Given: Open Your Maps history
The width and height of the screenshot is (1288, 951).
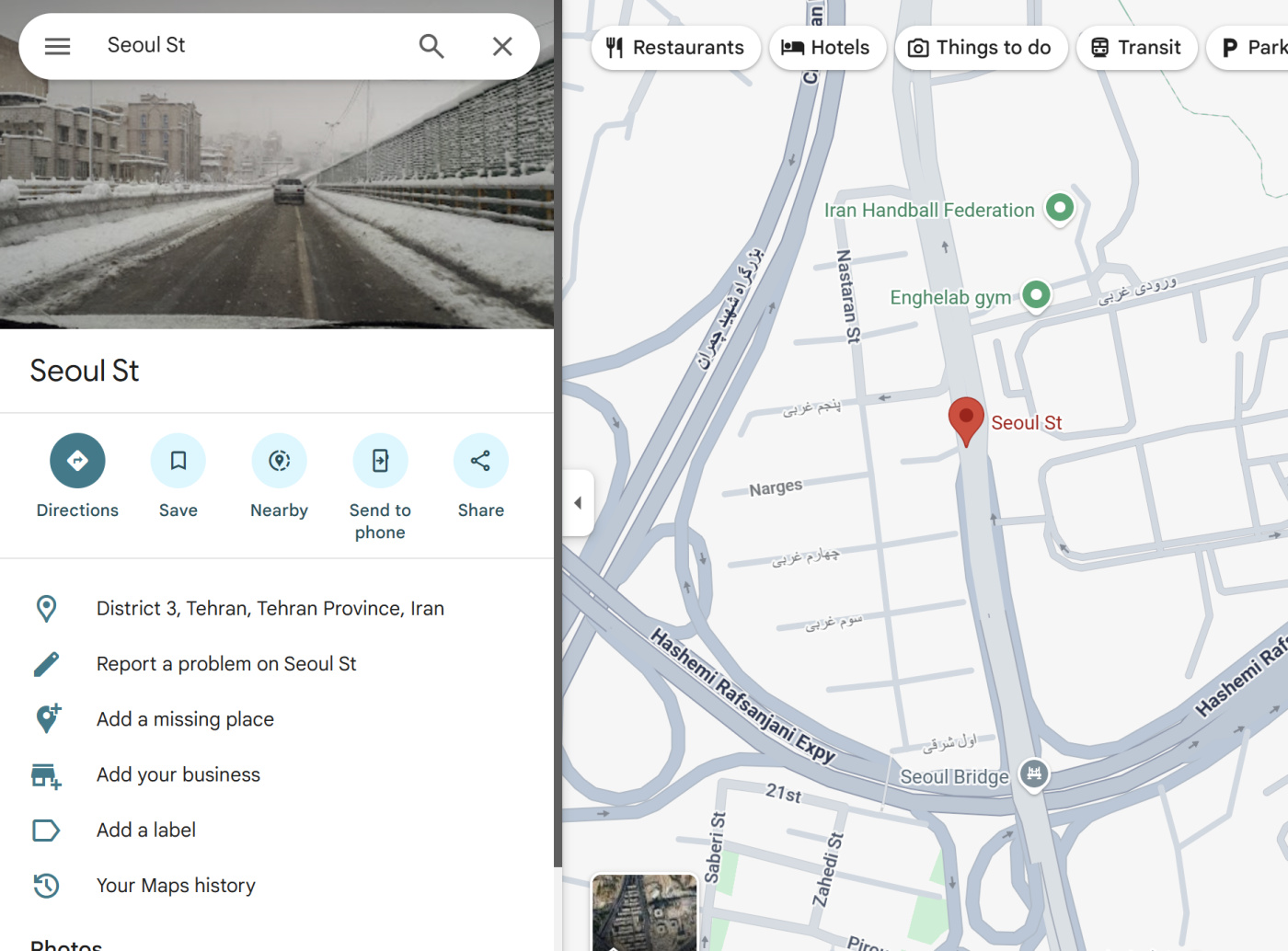Looking at the screenshot, I should coord(176,886).
